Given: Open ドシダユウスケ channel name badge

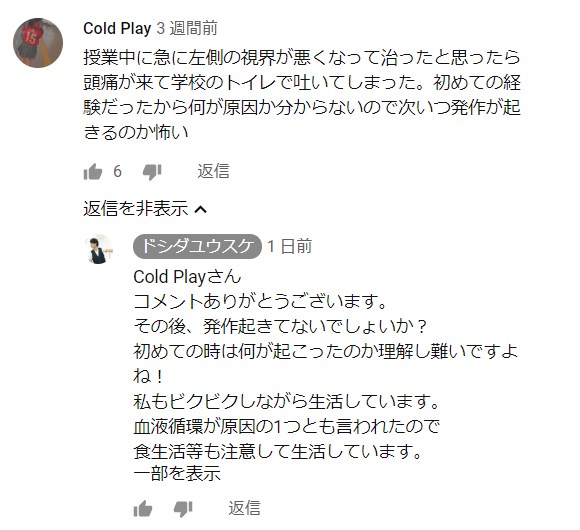Looking at the screenshot, I should [x=197, y=246].
